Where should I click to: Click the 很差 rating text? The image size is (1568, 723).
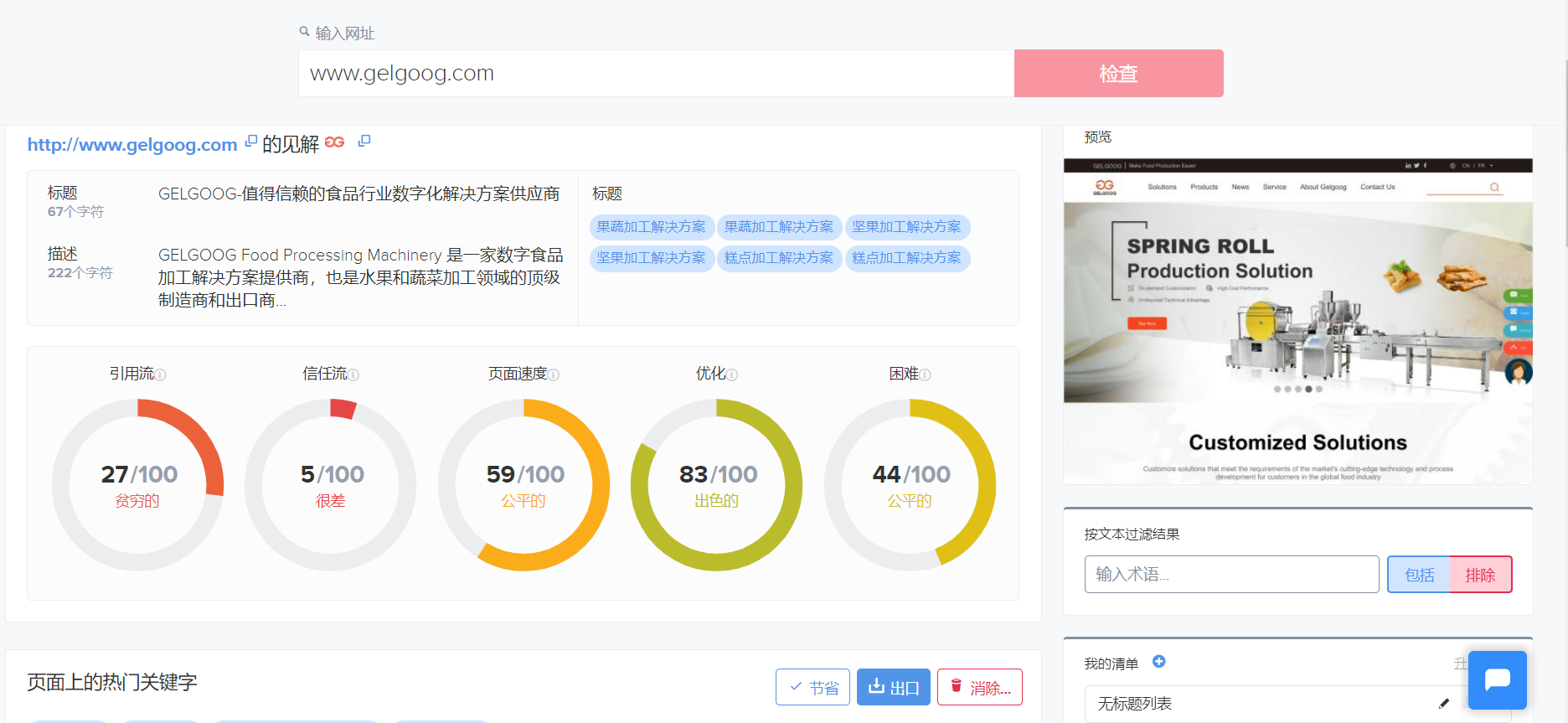[x=331, y=501]
